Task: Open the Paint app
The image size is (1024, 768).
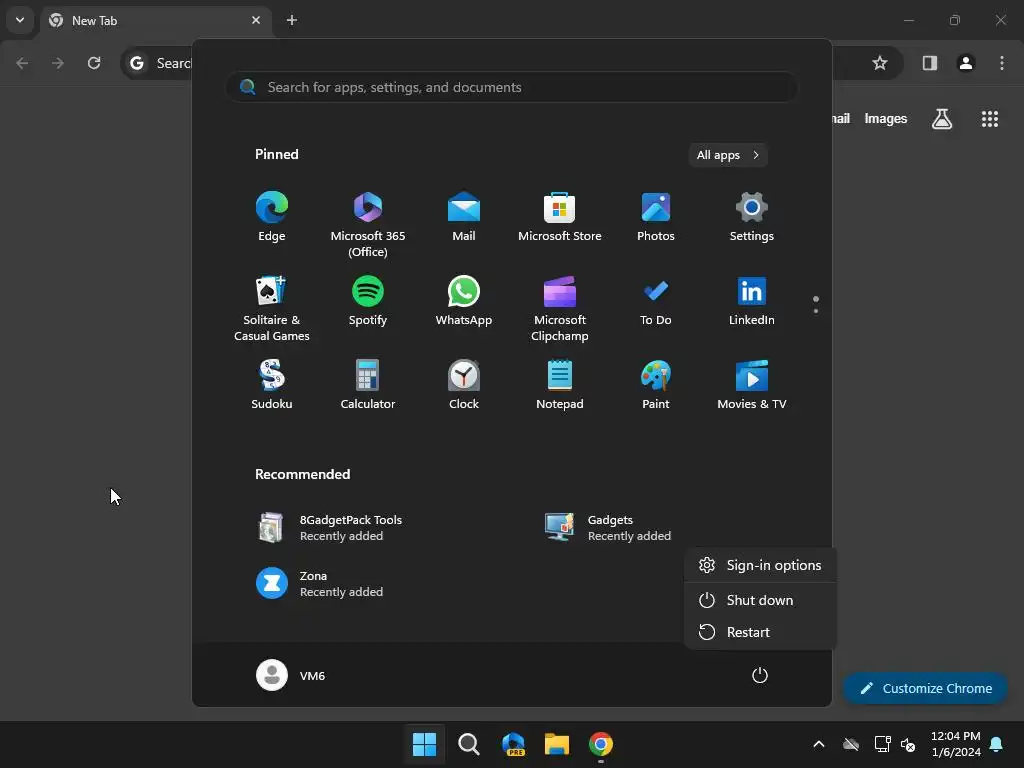Action: tap(656, 385)
